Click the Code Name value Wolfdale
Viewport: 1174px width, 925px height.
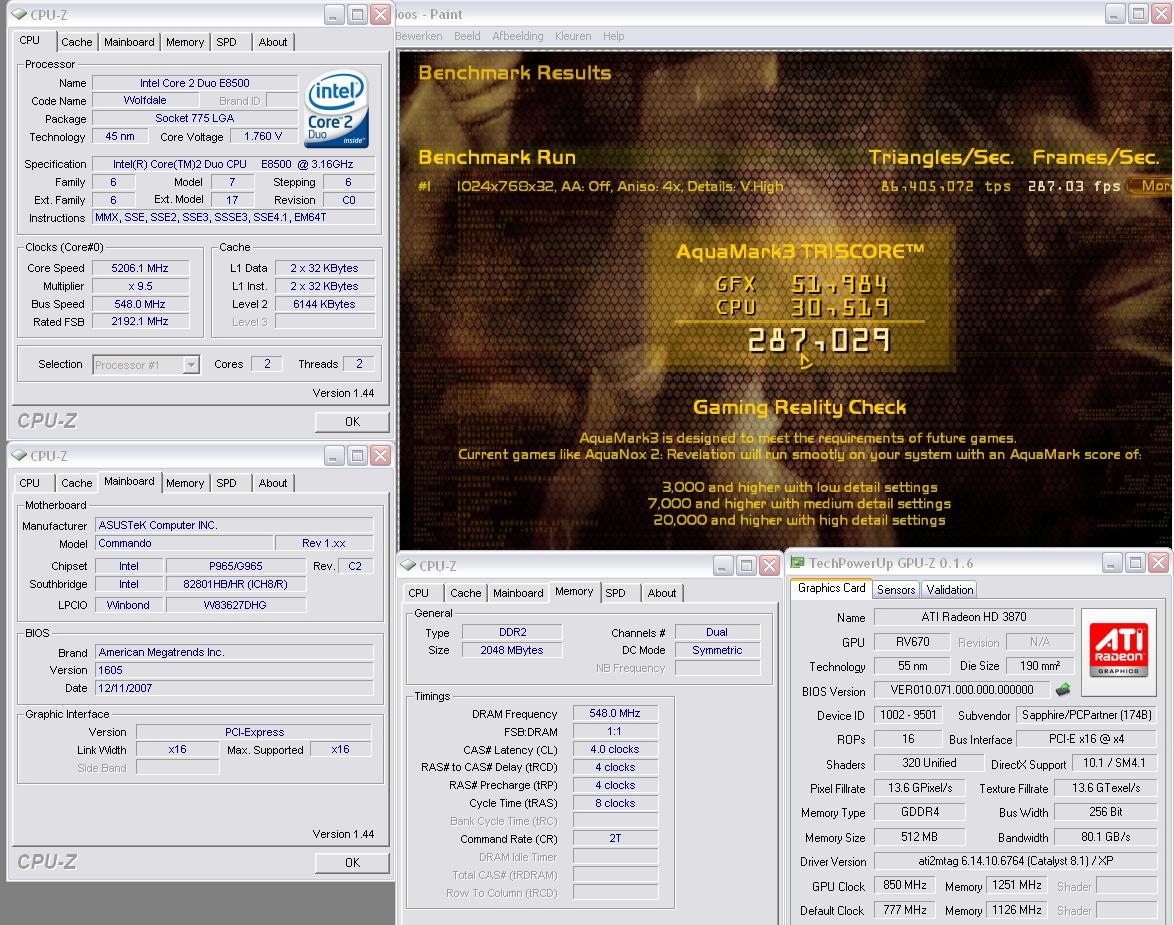pyautogui.click(x=145, y=100)
